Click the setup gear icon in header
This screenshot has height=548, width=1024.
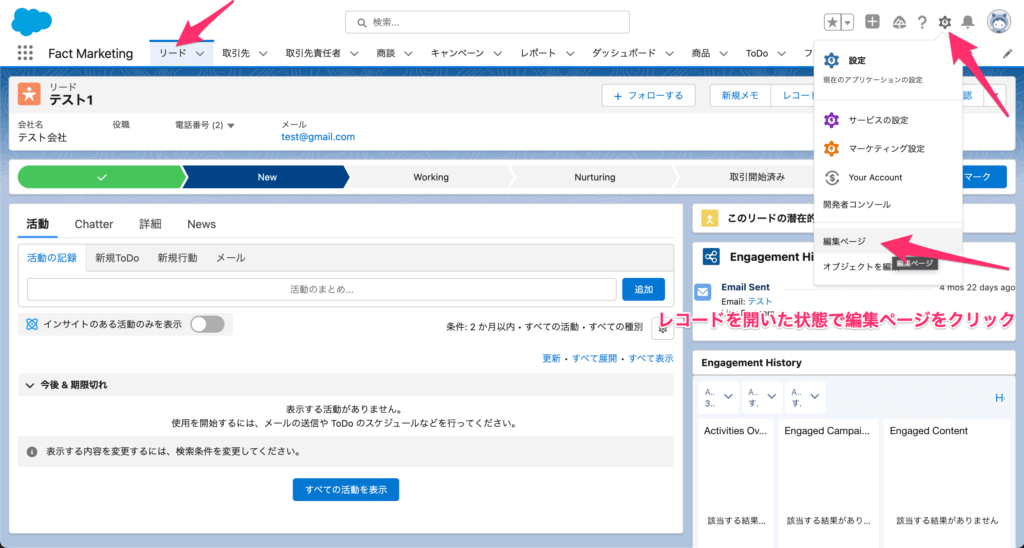(x=945, y=22)
